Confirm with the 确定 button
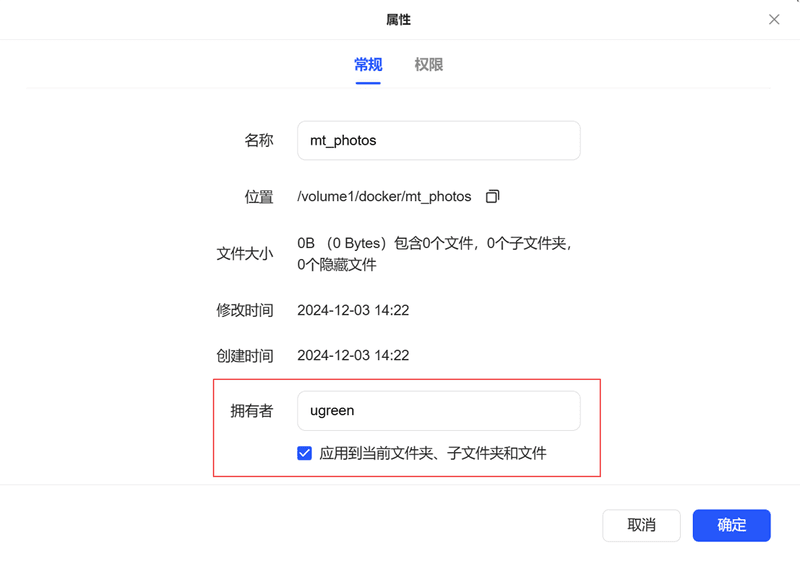This screenshot has width=800, height=562. click(731, 525)
